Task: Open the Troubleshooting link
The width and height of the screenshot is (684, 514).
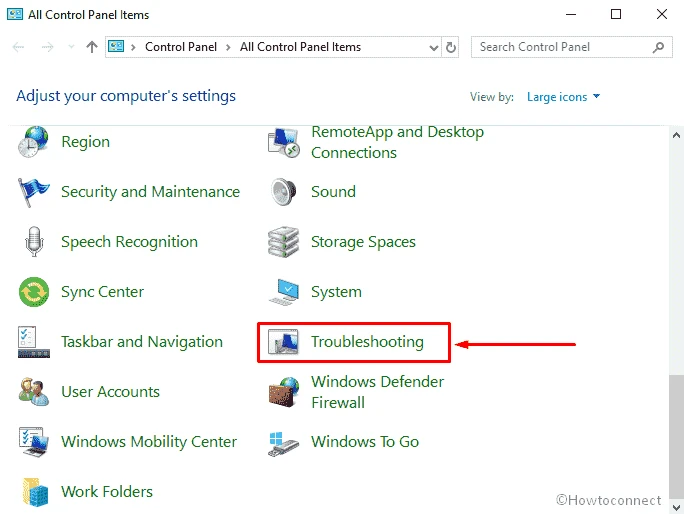Action: (x=367, y=342)
